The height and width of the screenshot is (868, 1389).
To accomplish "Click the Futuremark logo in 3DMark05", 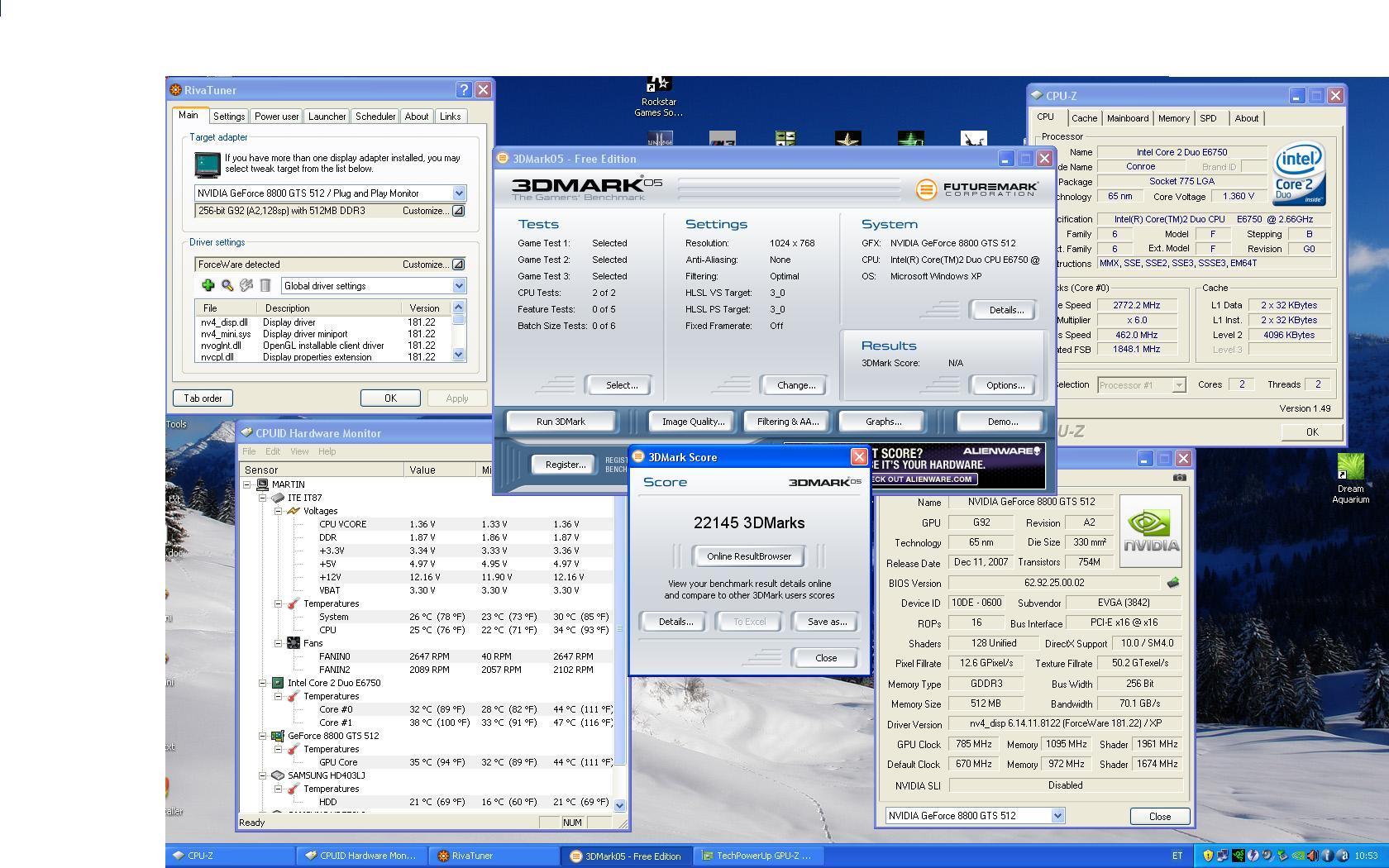I will [x=976, y=189].
